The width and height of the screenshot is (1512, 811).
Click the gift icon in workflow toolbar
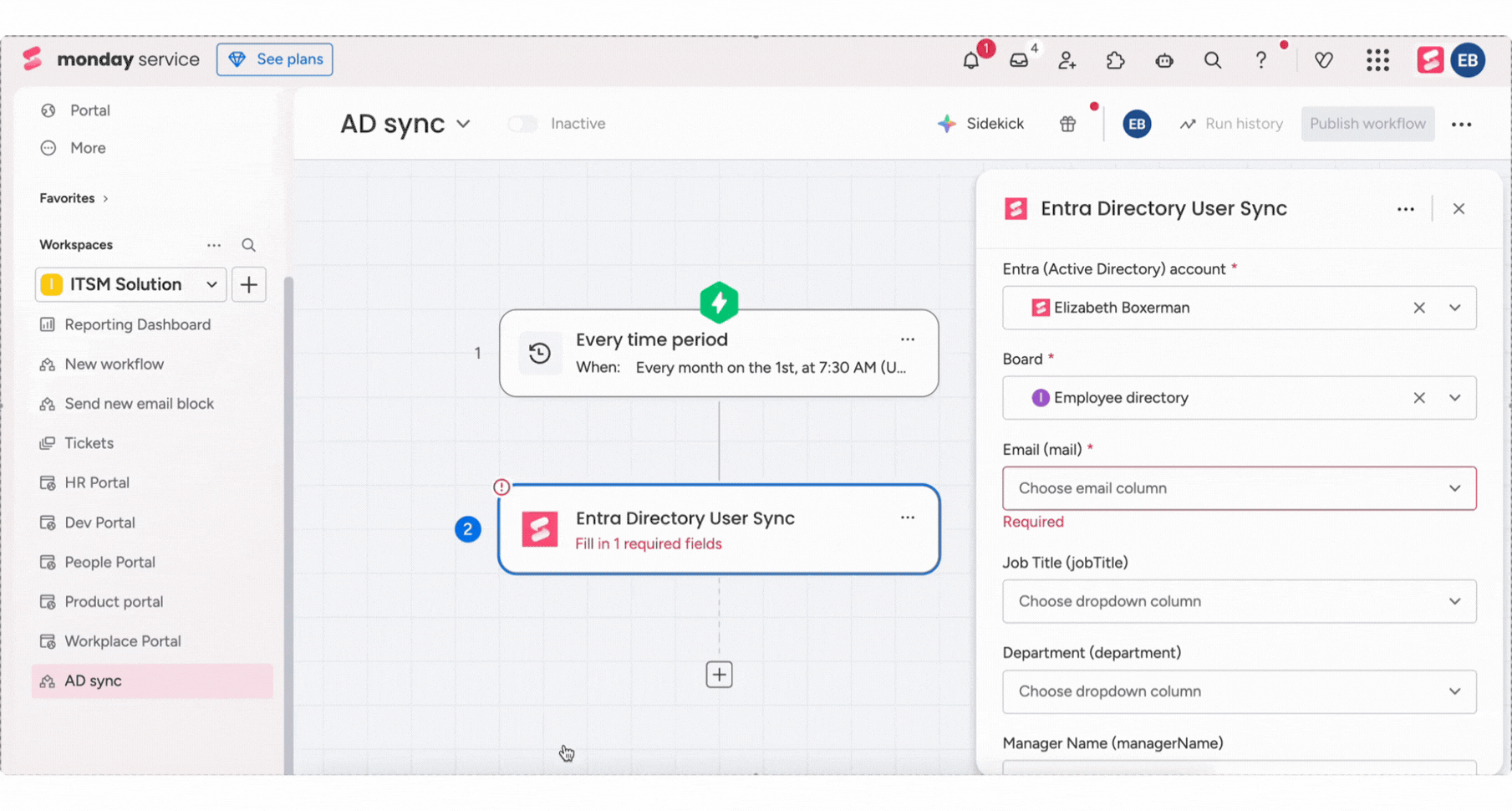[1067, 124]
